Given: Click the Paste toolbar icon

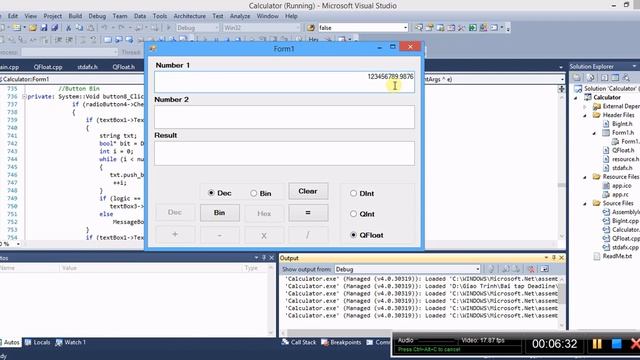Looking at the screenshot, I should (91, 28).
